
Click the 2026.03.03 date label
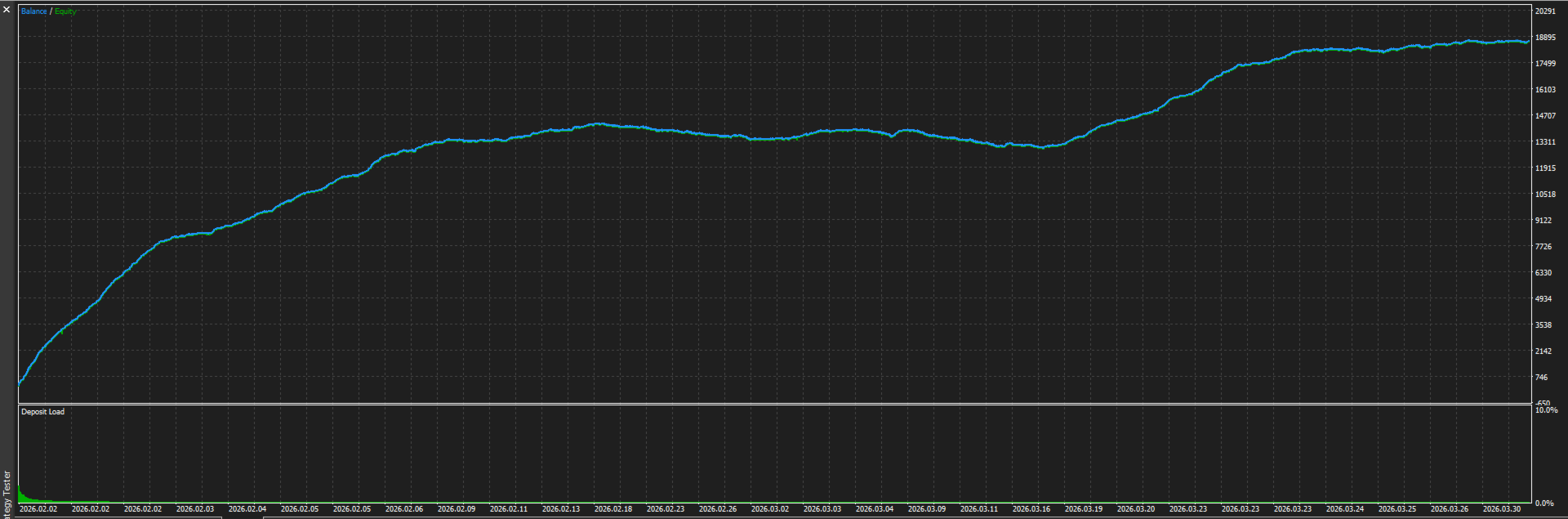click(822, 509)
